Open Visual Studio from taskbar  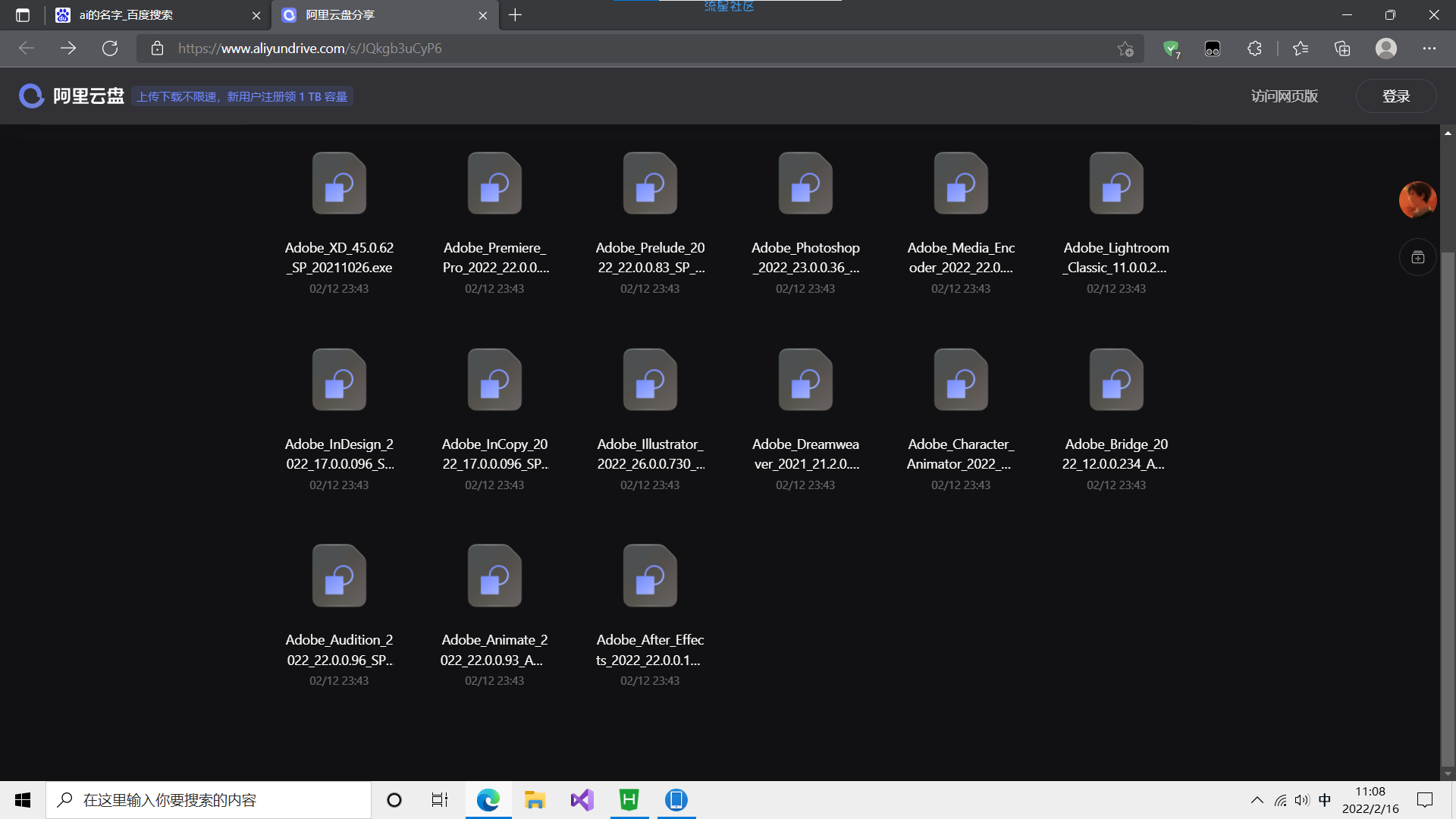(582, 800)
